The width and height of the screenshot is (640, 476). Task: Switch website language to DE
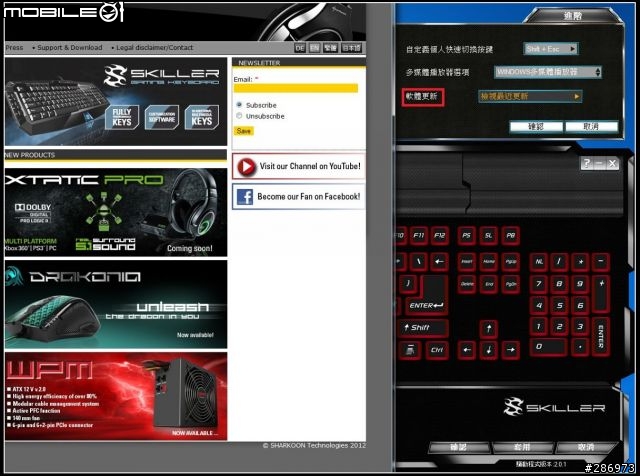pyautogui.click(x=300, y=48)
